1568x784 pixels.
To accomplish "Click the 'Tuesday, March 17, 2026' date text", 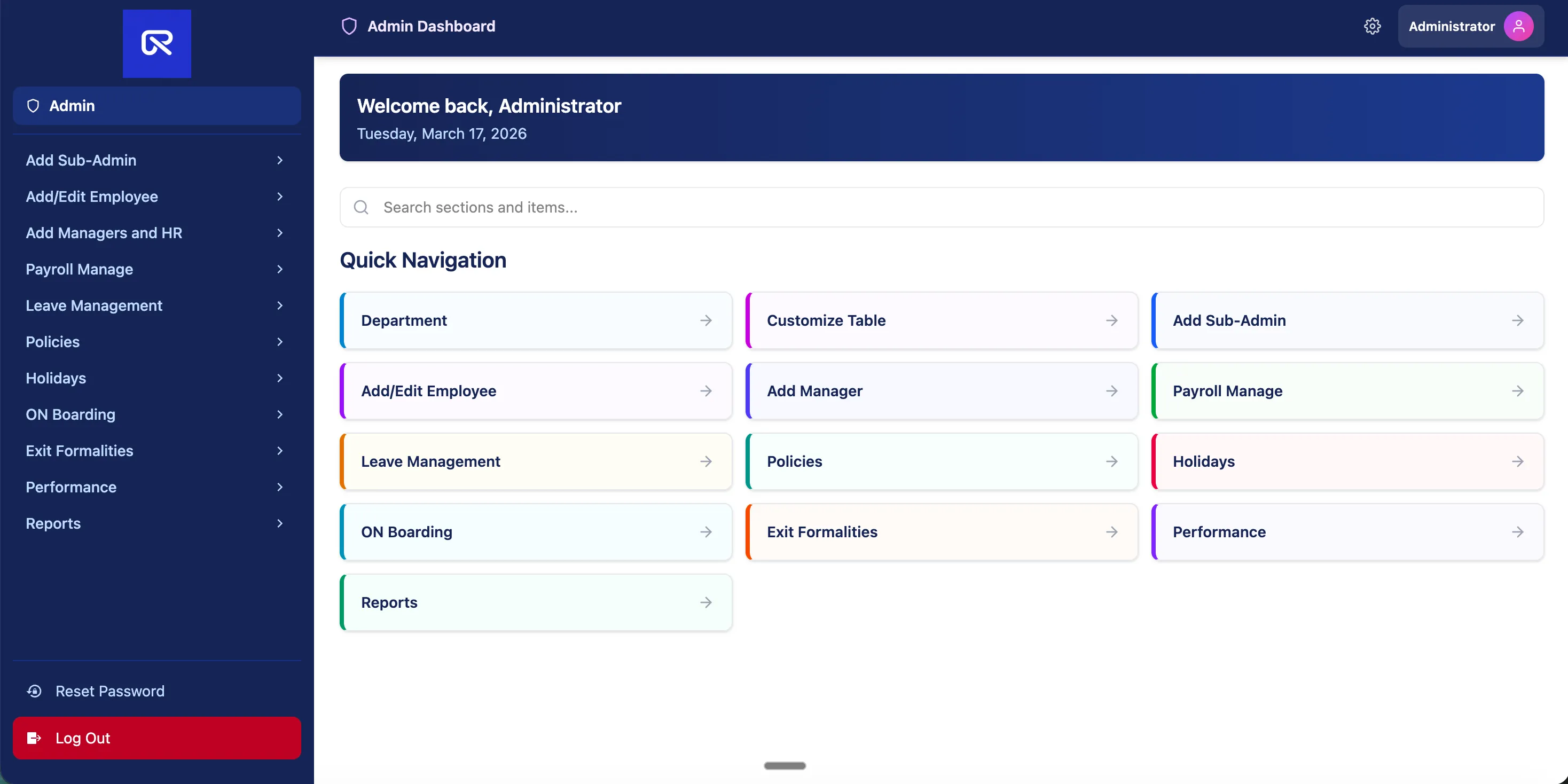I will (442, 134).
